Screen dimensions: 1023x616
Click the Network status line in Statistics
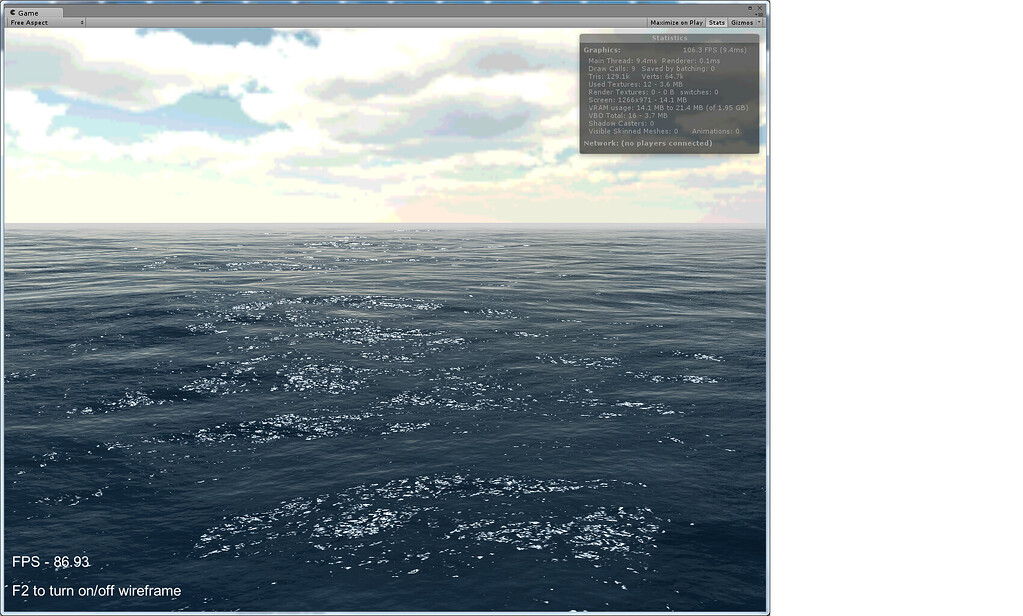click(647, 144)
